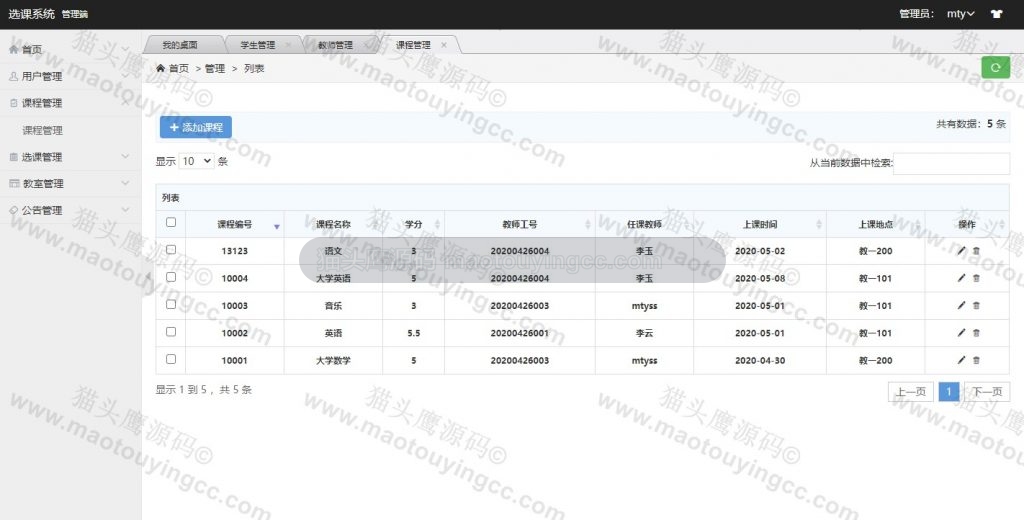Open the rows-per-page dropdown showing 10
Viewport: 1024px width, 520px height.
[x=197, y=161]
